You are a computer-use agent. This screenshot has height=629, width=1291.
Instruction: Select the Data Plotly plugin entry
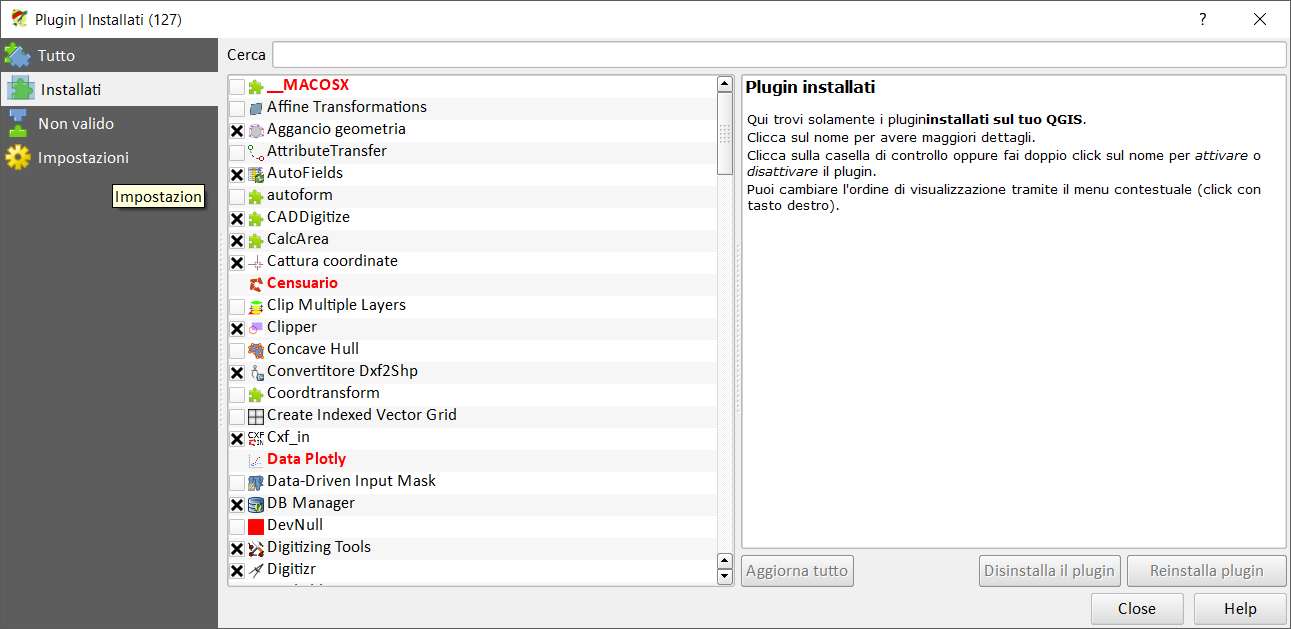(x=306, y=459)
